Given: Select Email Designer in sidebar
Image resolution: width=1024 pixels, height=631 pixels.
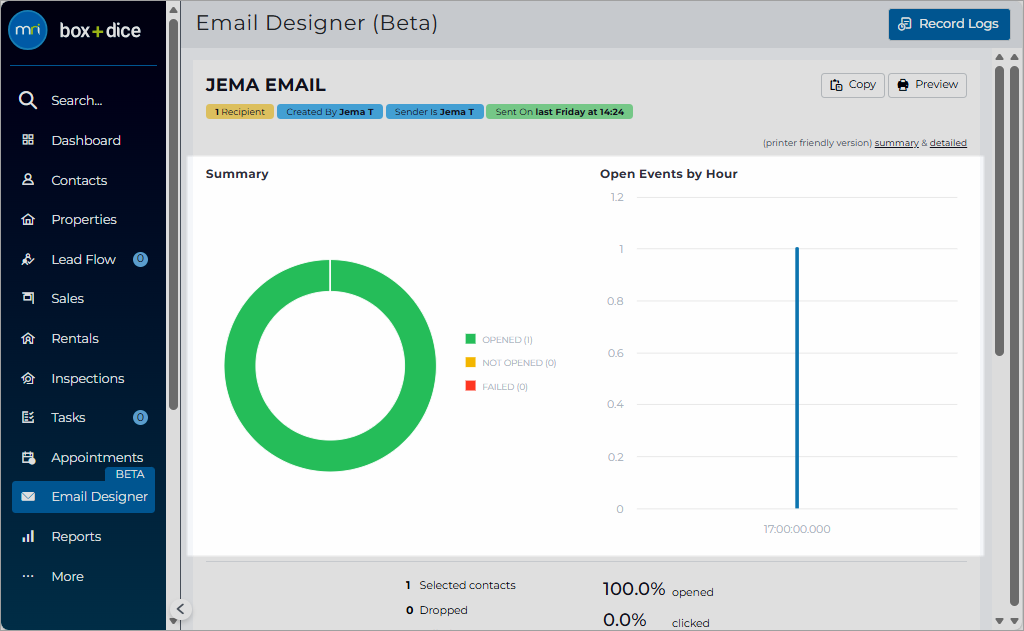Looking at the screenshot, I should point(84,496).
